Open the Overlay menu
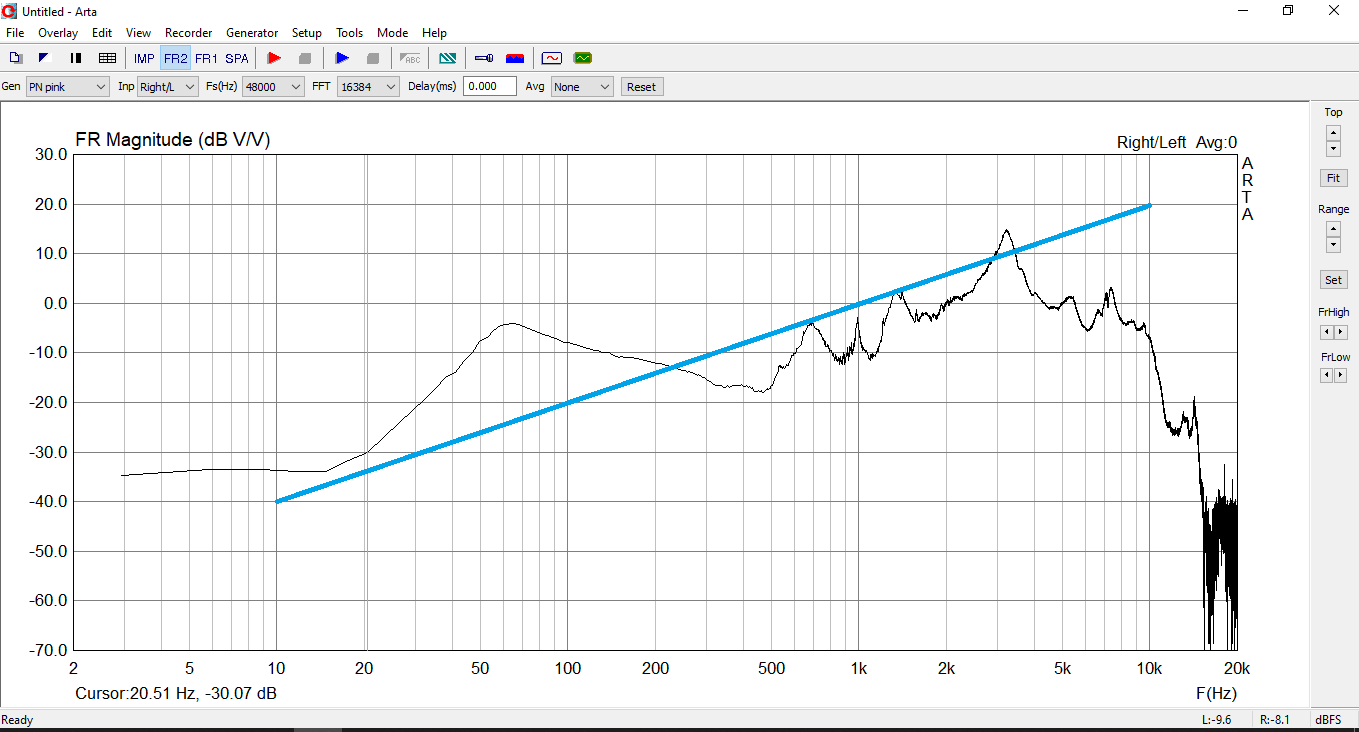 58,33
